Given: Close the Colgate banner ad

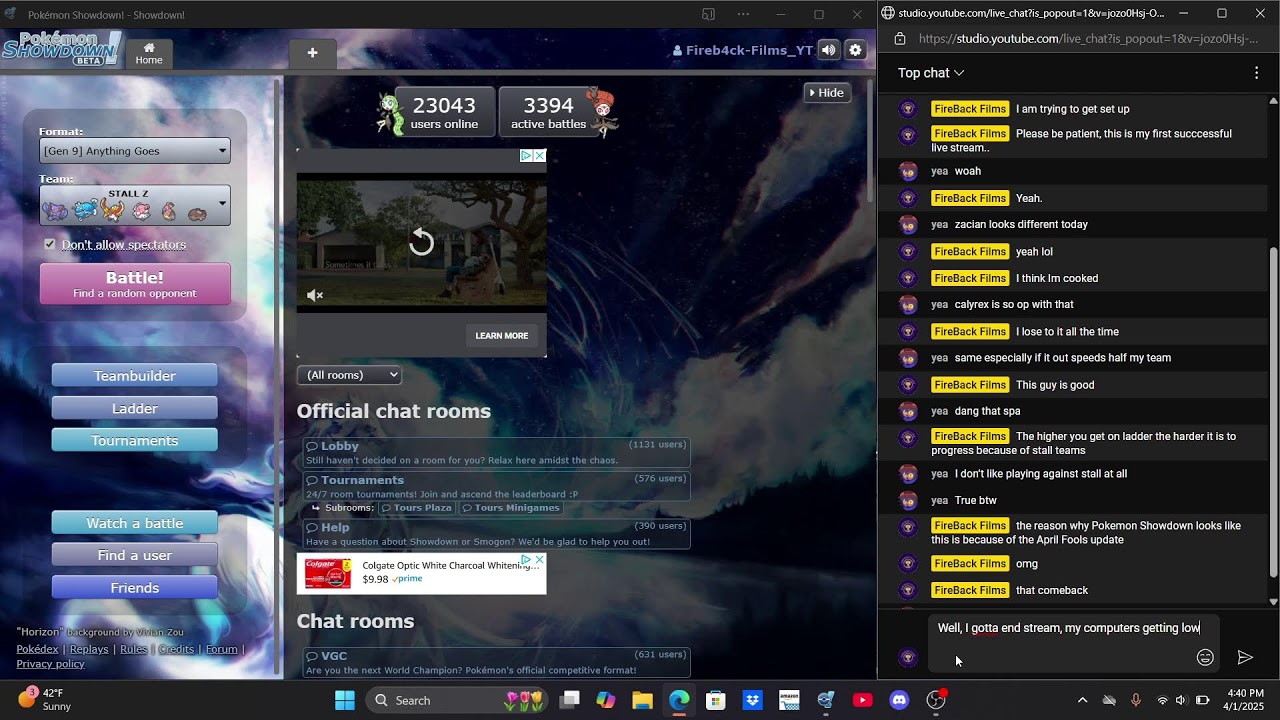Looking at the screenshot, I should [540, 559].
